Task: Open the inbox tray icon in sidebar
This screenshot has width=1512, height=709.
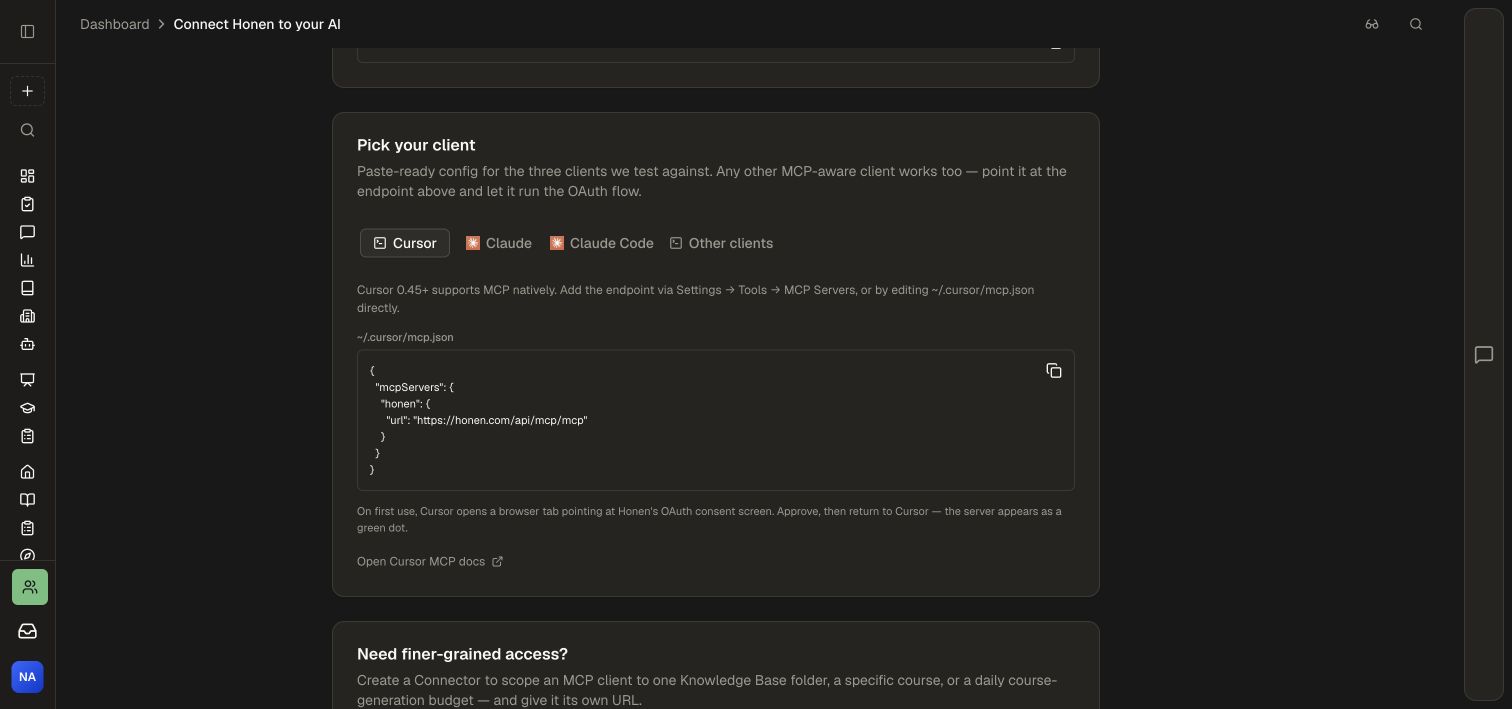Action: click(27, 631)
